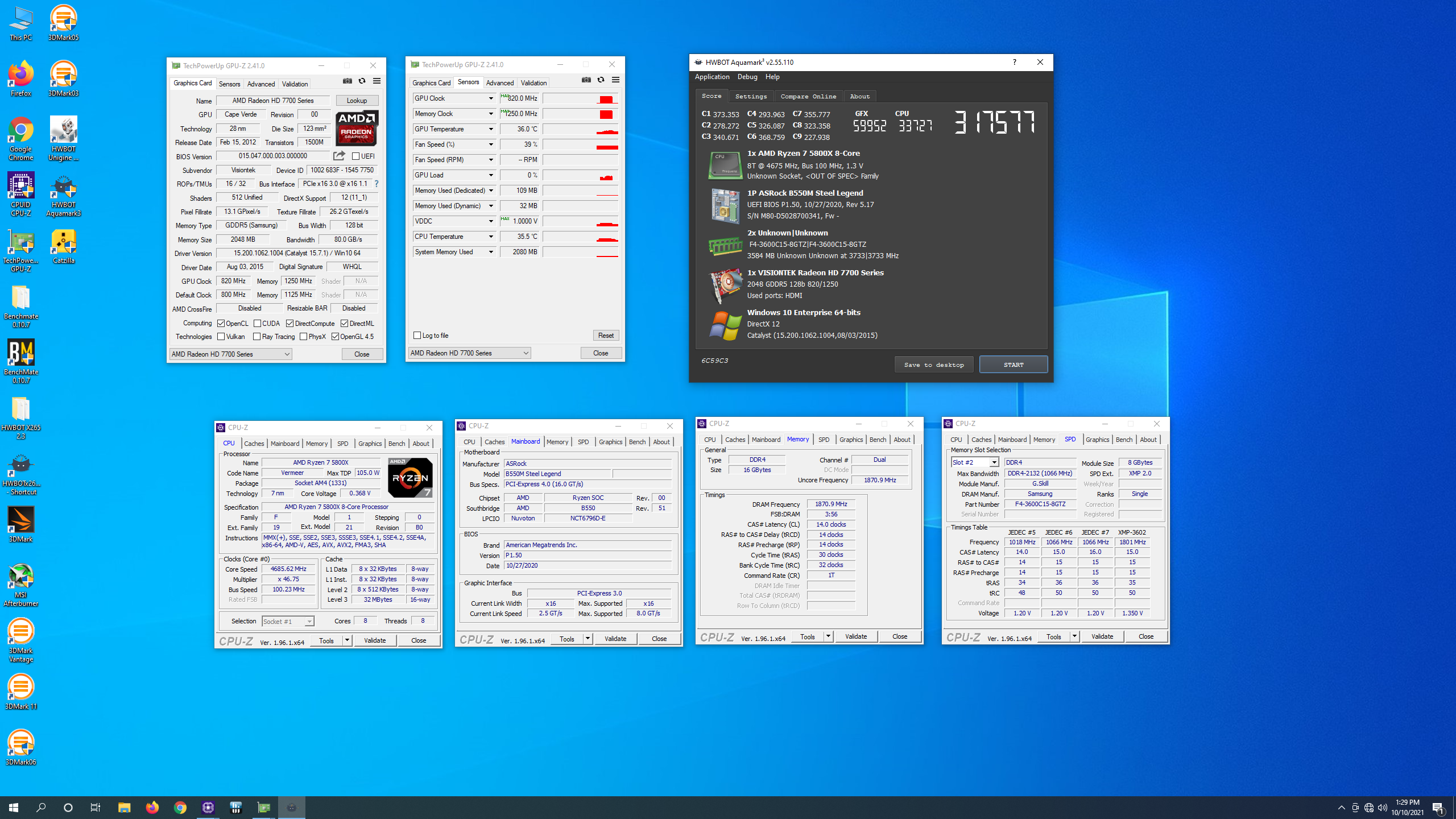Click camera icon in GPU-Z Sensors window
Image resolution: width=1456 pixels, height=819 pixels.
click(x=586, y=80)
